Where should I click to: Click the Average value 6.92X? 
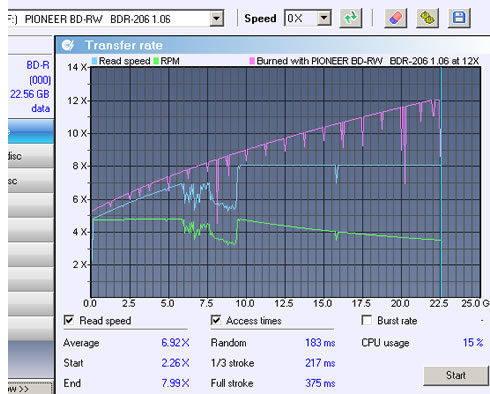[x=175, y=343]
